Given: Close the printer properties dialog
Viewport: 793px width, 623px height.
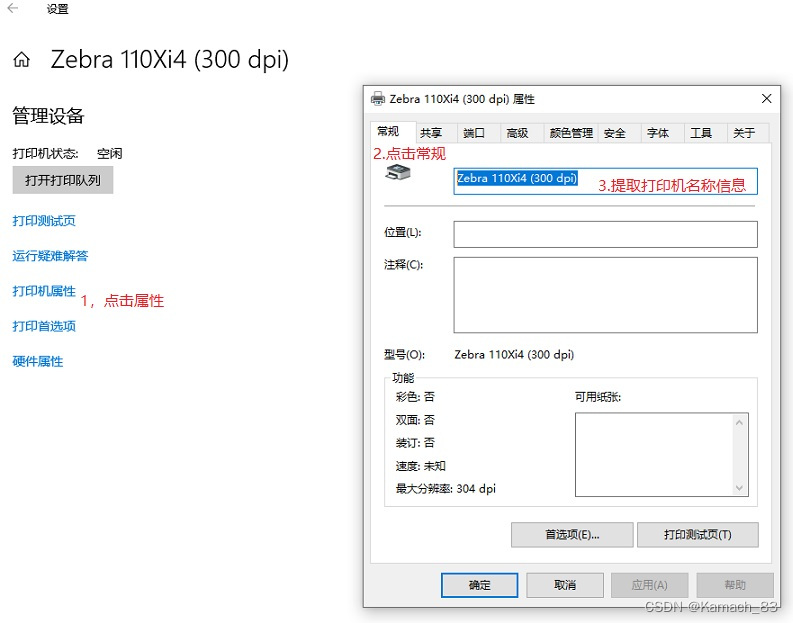Looking at the screenshot, I should tap(766, 99).
